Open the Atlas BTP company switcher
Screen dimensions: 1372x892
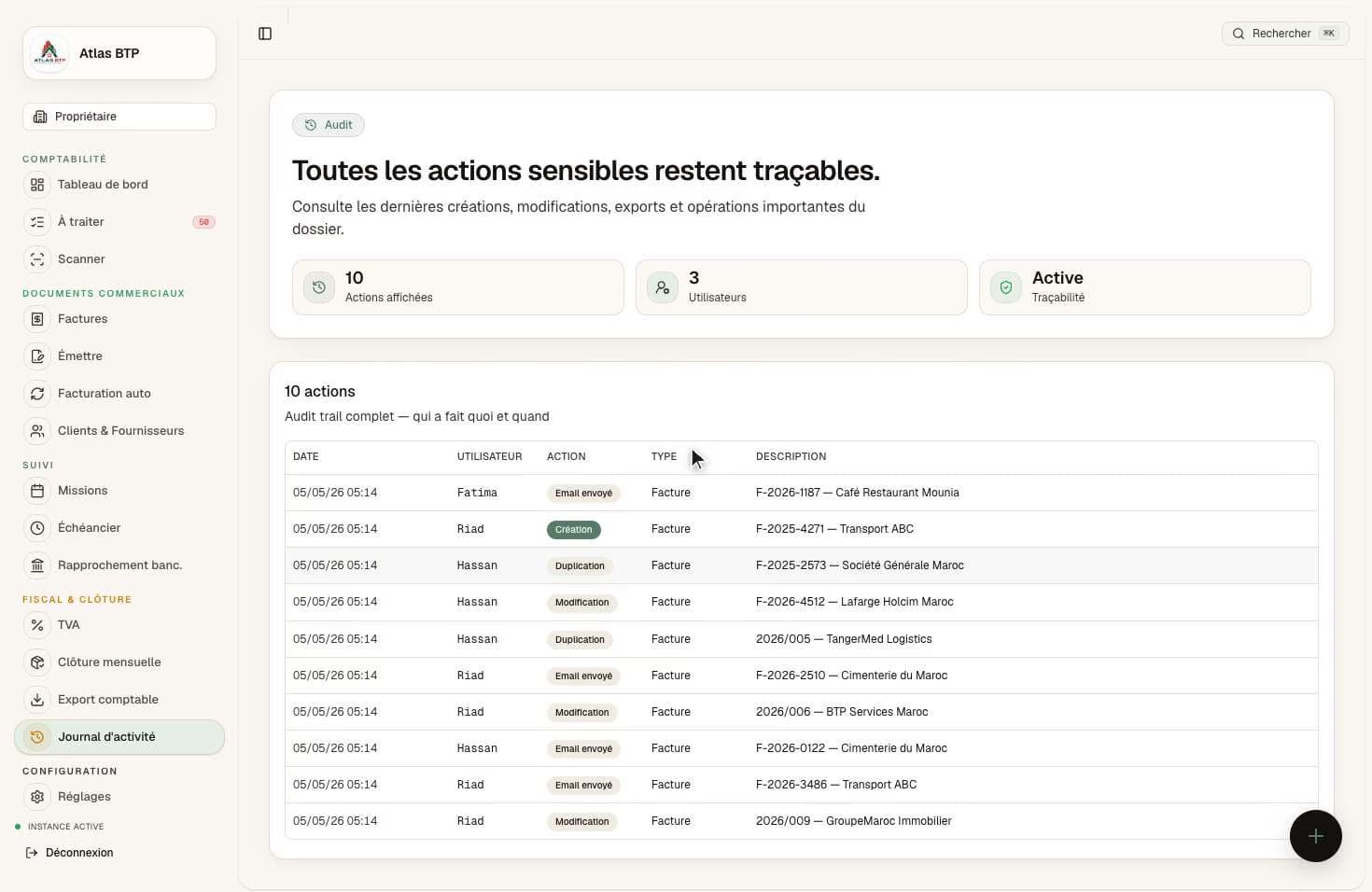pyautogui.click(x=119, y=53)
